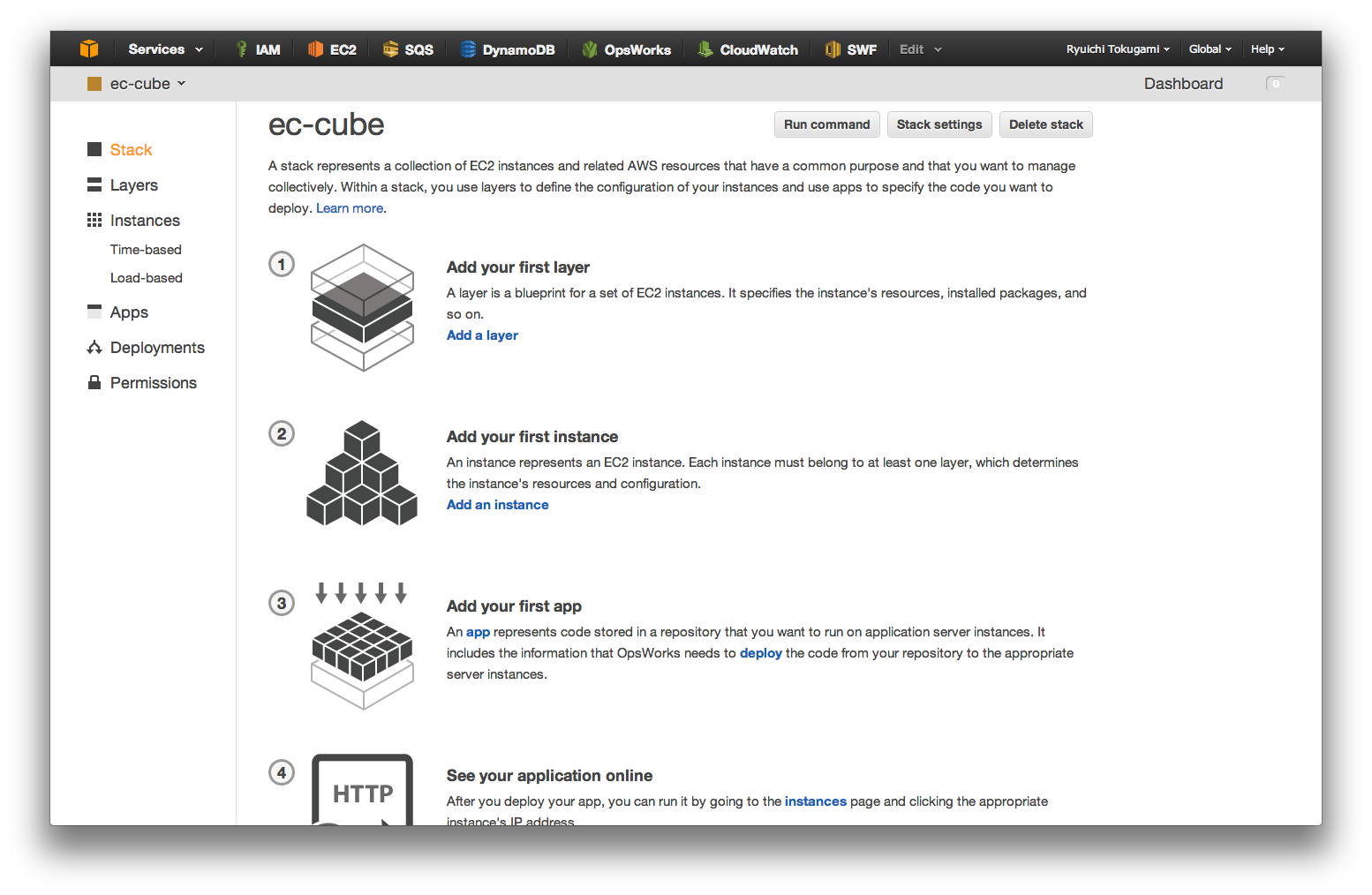Select the Layers item in the sidebar
The width and height of the screenshot is (1372, 895).
pos(133,184)
